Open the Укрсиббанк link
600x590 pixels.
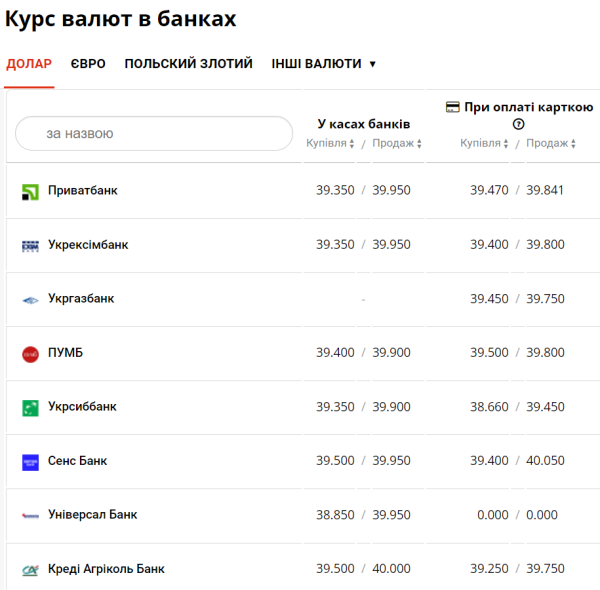tap(82, 406)
